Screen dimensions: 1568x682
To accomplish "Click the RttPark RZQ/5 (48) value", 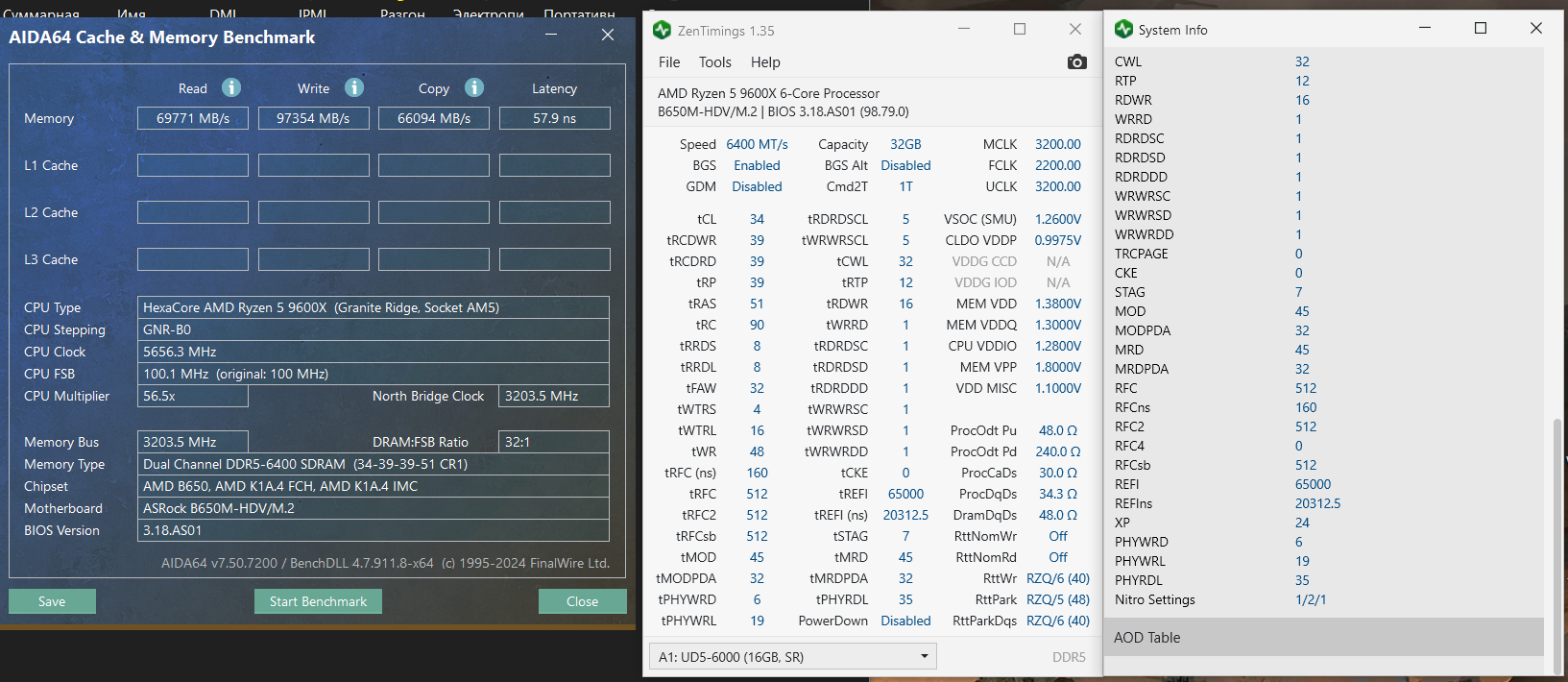I will [x=1057, y=599].
